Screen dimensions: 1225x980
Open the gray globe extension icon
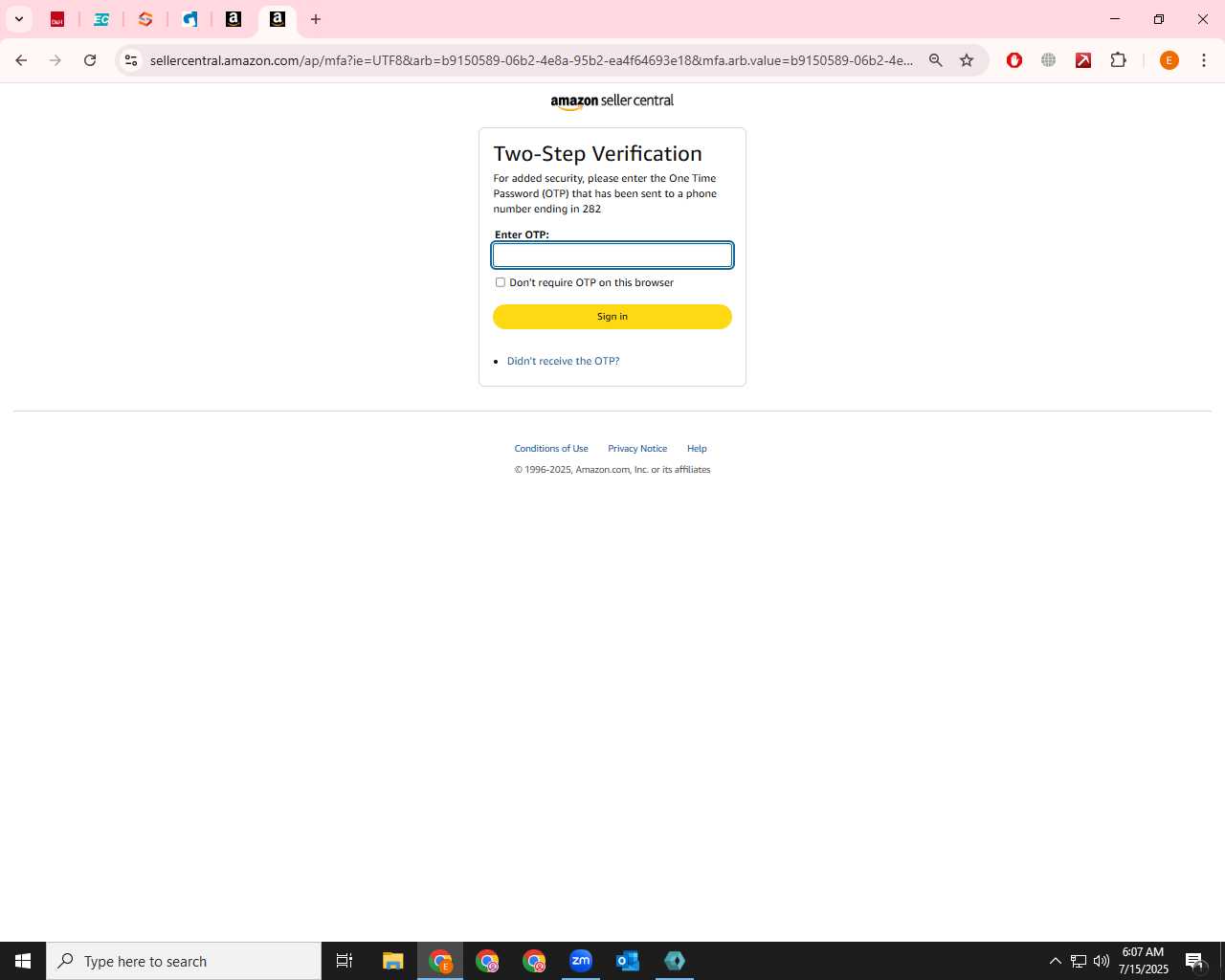(1049, 60)
